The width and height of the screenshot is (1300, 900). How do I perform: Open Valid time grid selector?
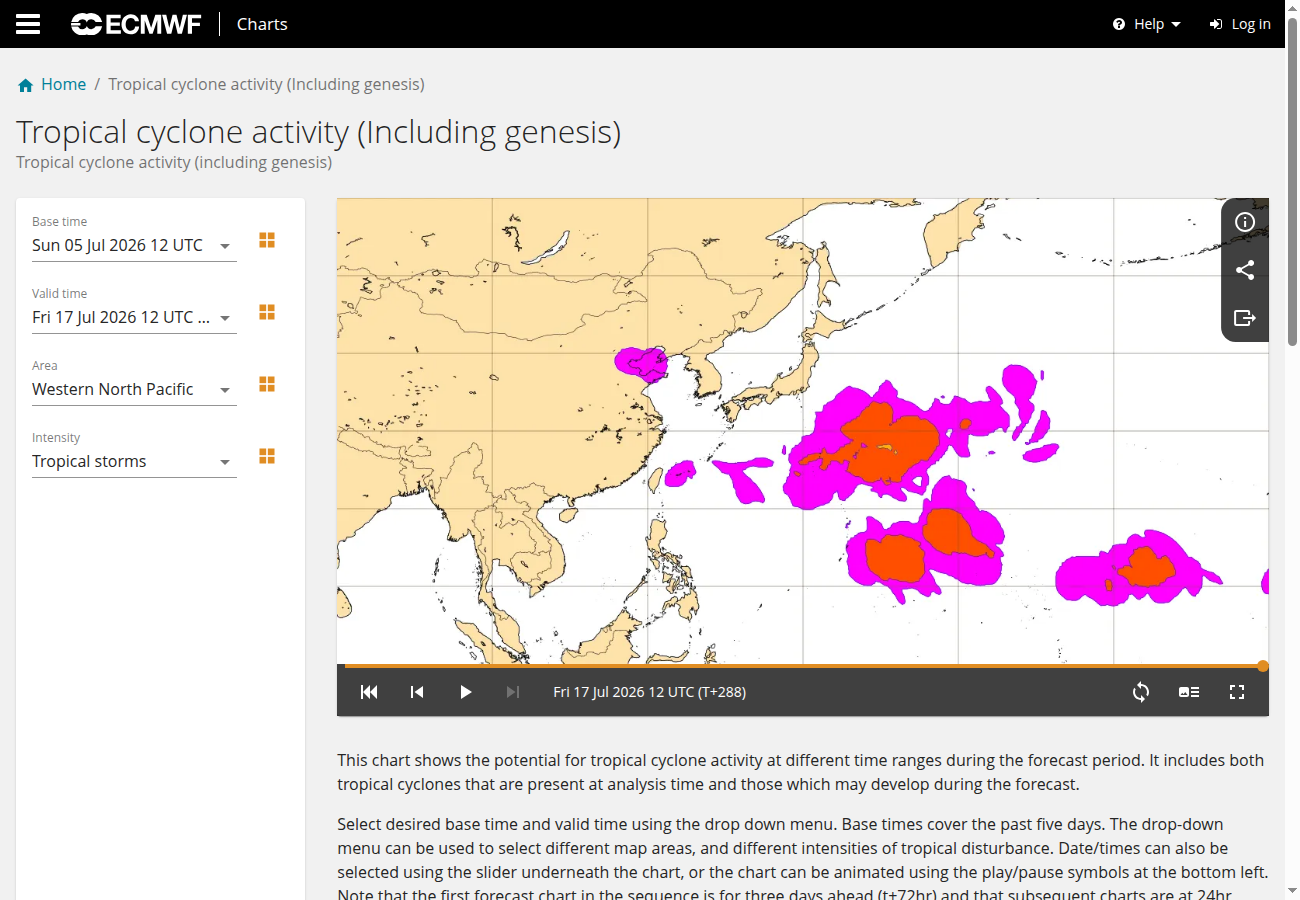[x=267, y=312]
